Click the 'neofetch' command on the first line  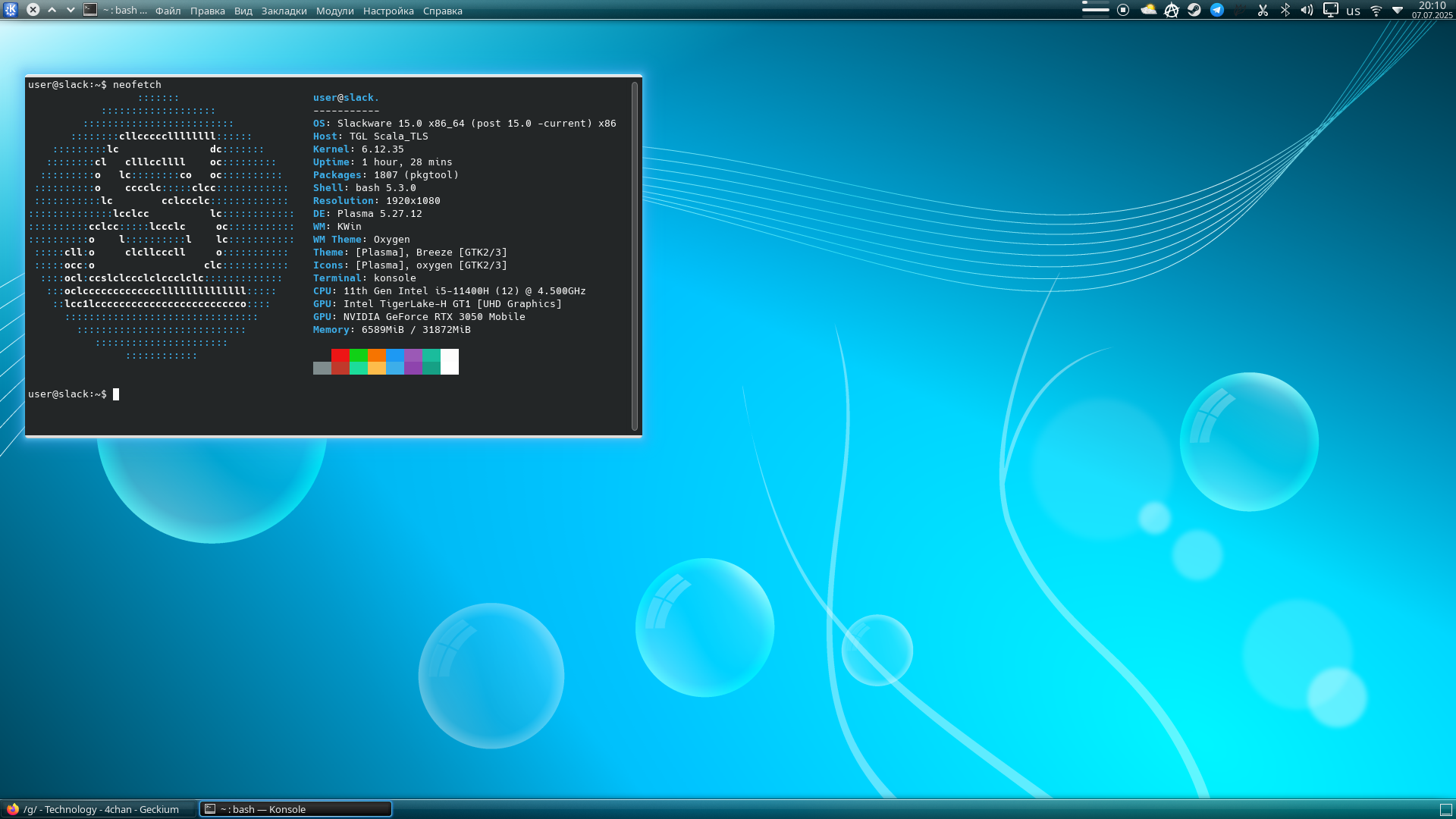(137, 85)
